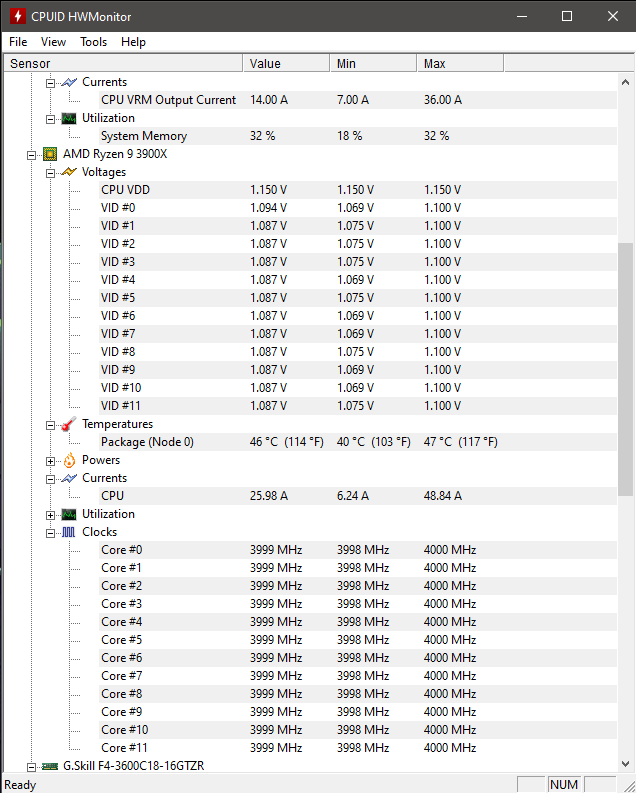Click the 1.094 V value for VID #0
This screenshot has height=793, width=636.
point(268,208)
